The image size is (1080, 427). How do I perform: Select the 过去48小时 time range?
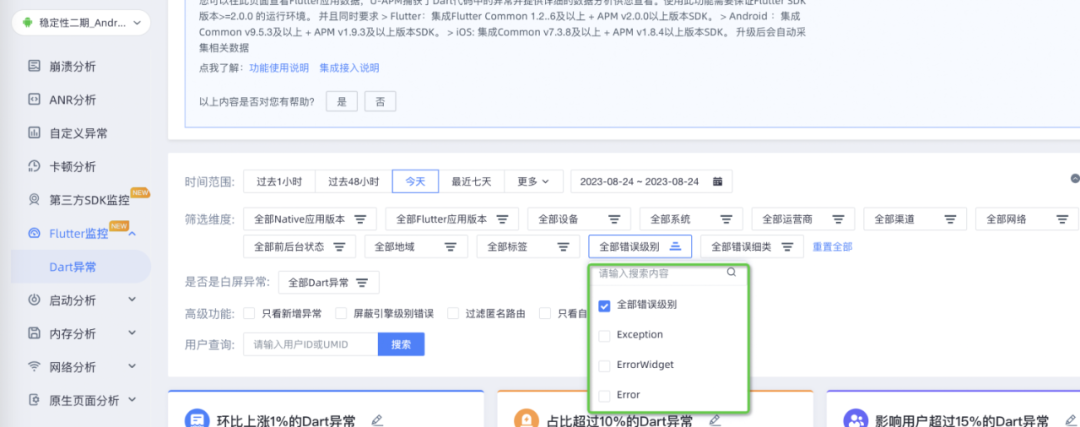coord(353,182)
